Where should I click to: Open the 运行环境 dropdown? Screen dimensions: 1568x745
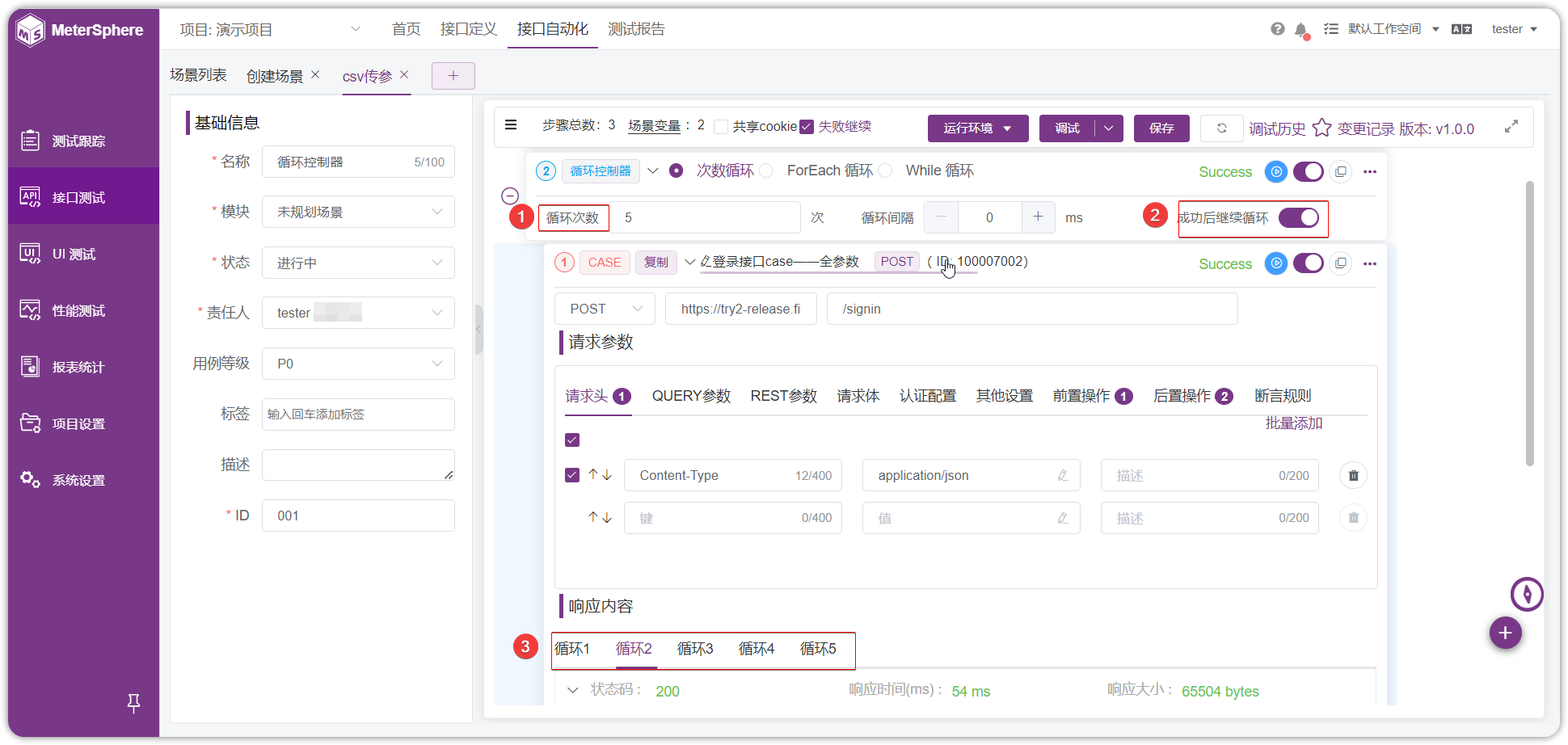coord(978,128)
